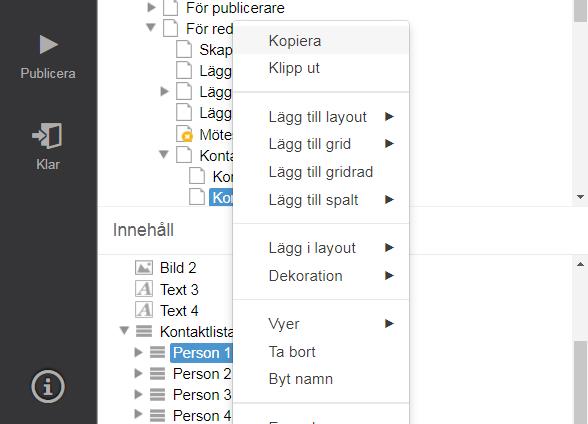Image resolution: width=588 pixels, height=424 pixels.
Task: Open the Vyer submenu
Action: click(321, 324)
